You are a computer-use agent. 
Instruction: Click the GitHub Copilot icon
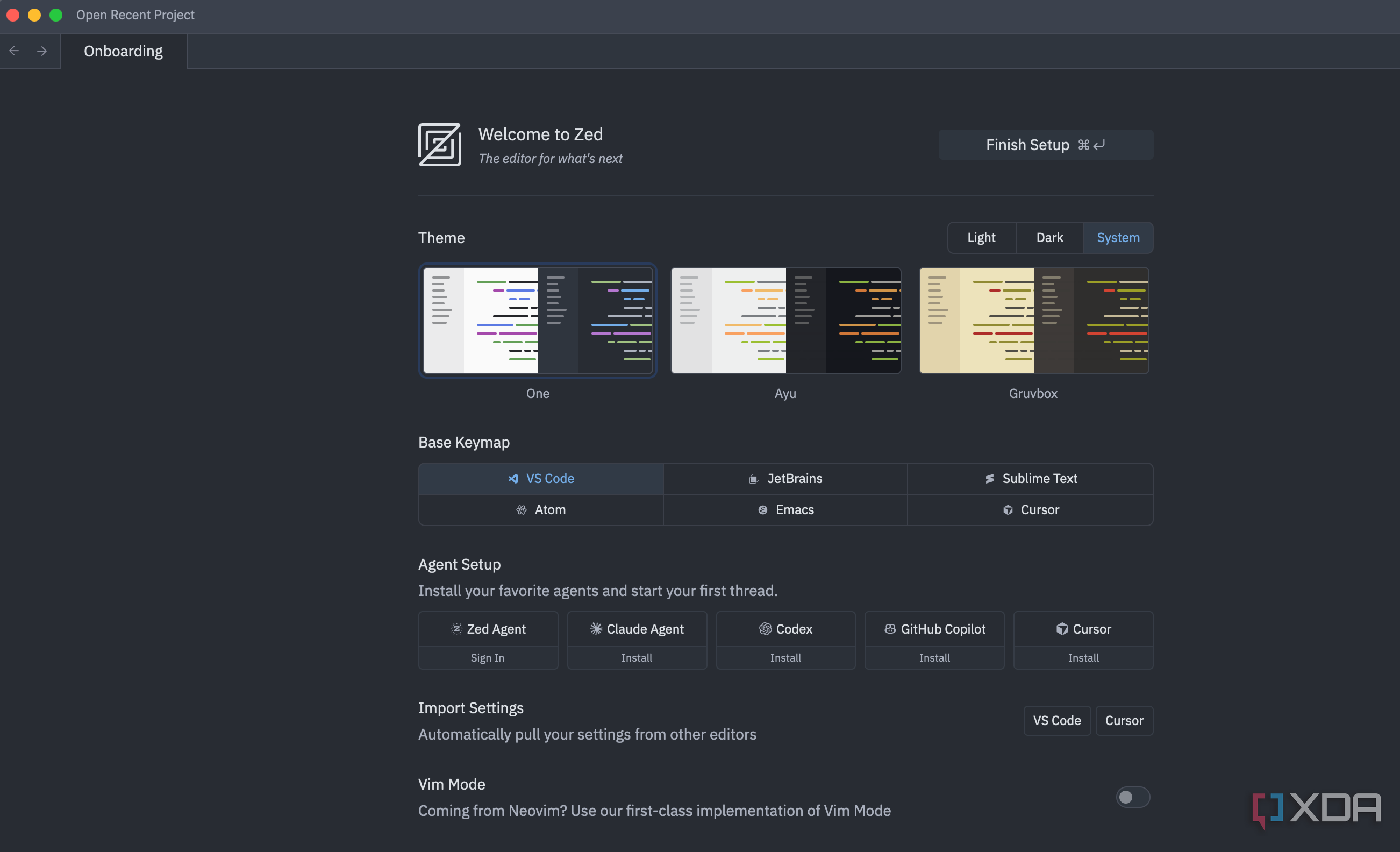(x=890, y=629)
